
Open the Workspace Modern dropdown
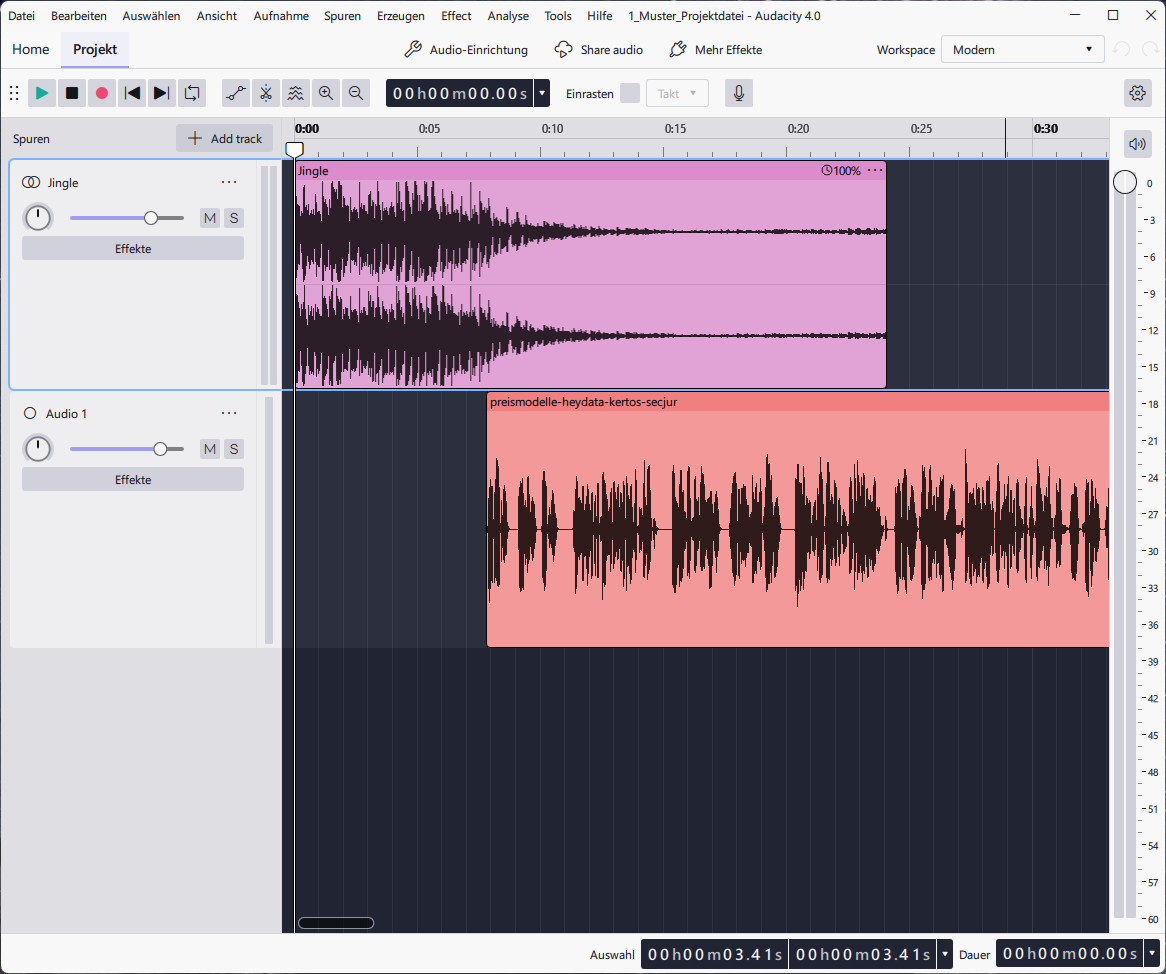click(1022, 49)
